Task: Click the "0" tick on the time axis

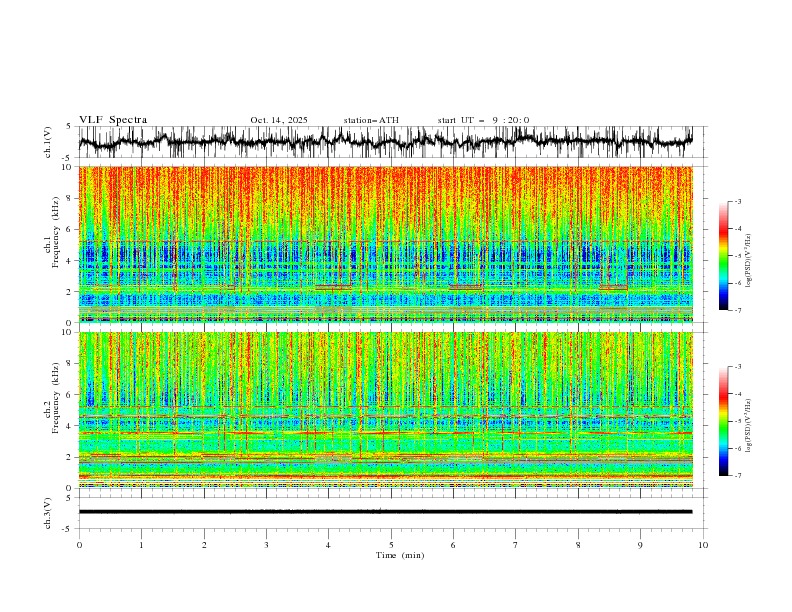Action: 79,545
